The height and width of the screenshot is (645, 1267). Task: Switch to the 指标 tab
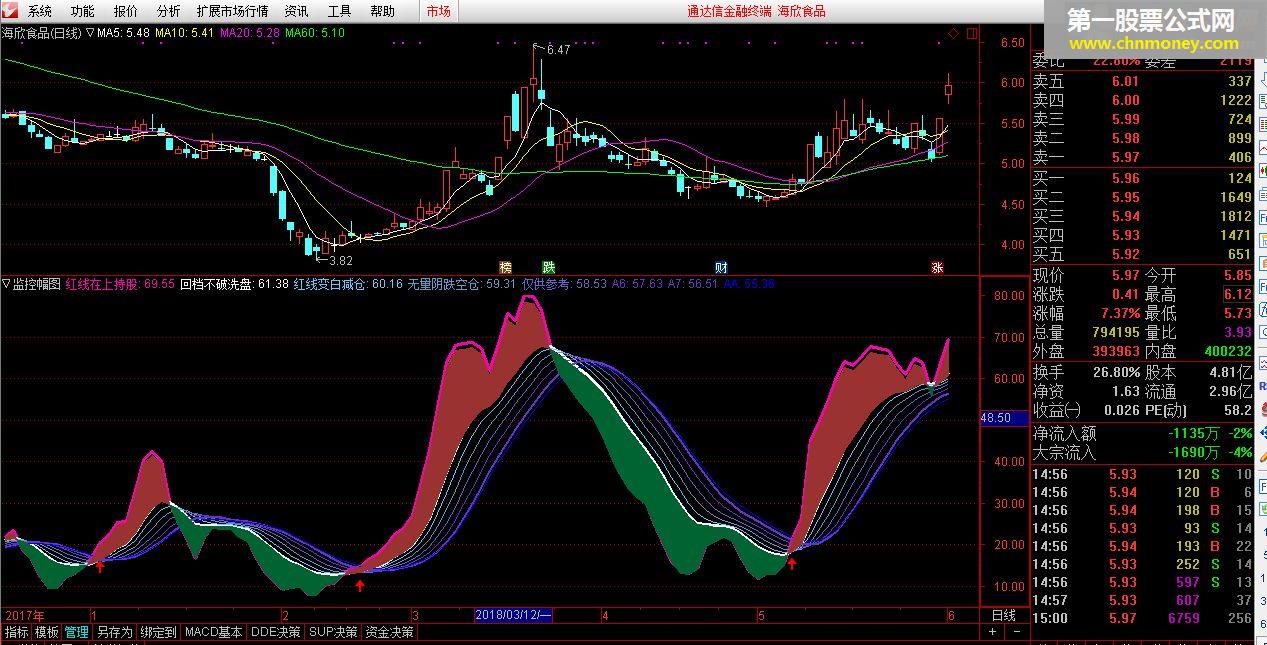coord(17,632)
